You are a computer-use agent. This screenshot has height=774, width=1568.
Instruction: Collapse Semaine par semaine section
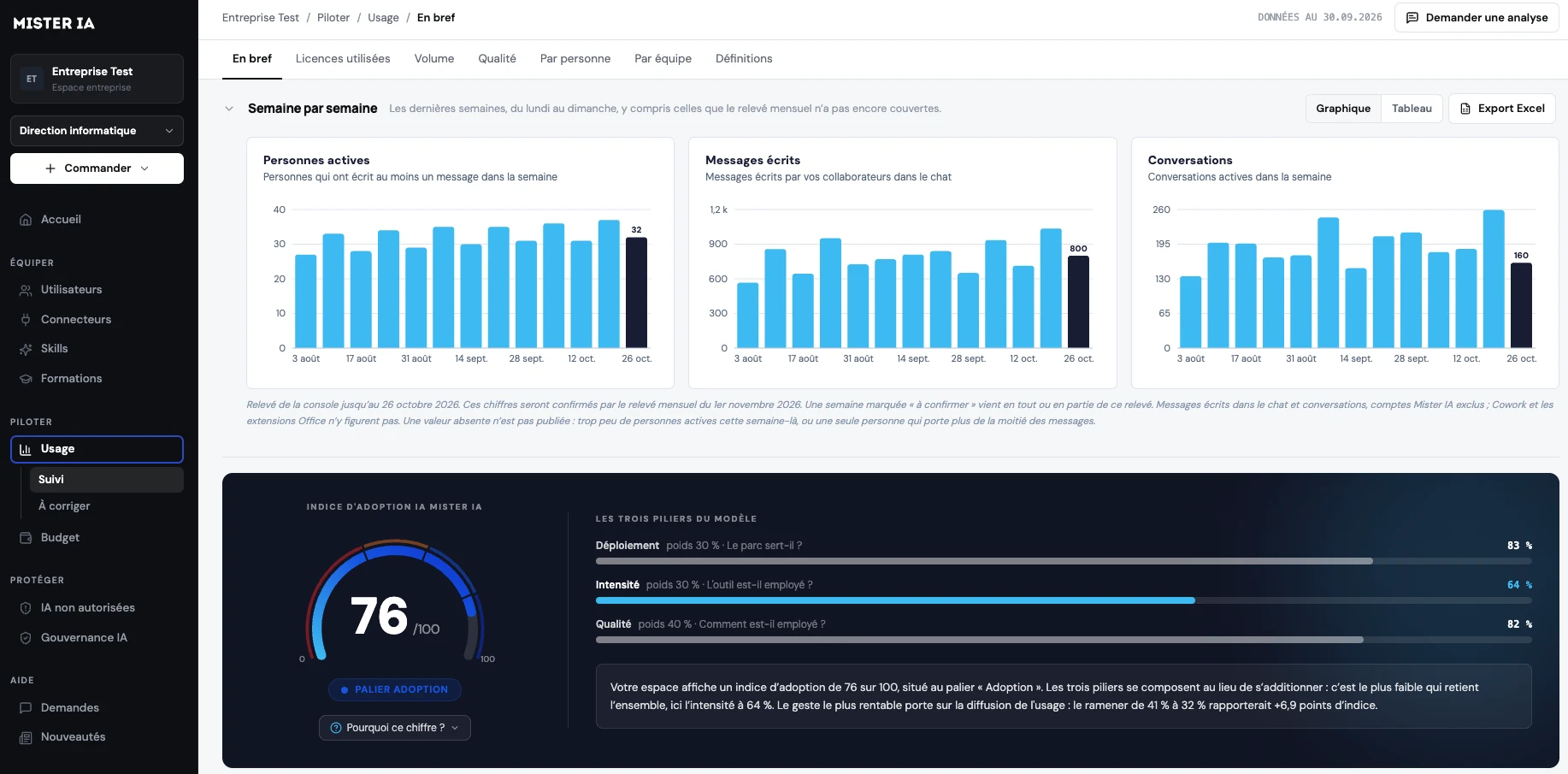click(229, 109)
